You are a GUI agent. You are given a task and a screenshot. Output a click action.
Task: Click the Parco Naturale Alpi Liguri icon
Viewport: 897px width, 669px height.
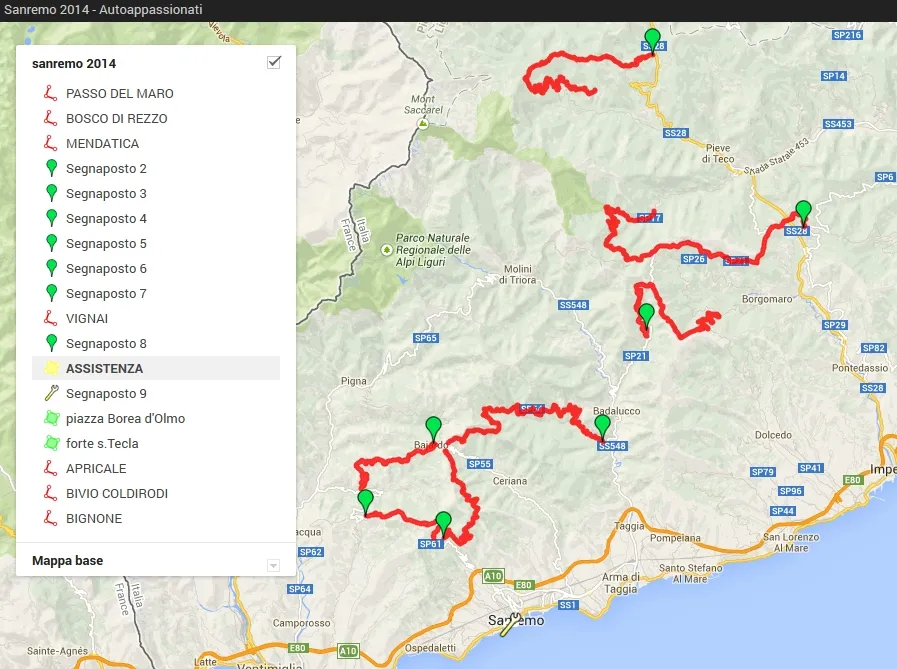[387, 250]
